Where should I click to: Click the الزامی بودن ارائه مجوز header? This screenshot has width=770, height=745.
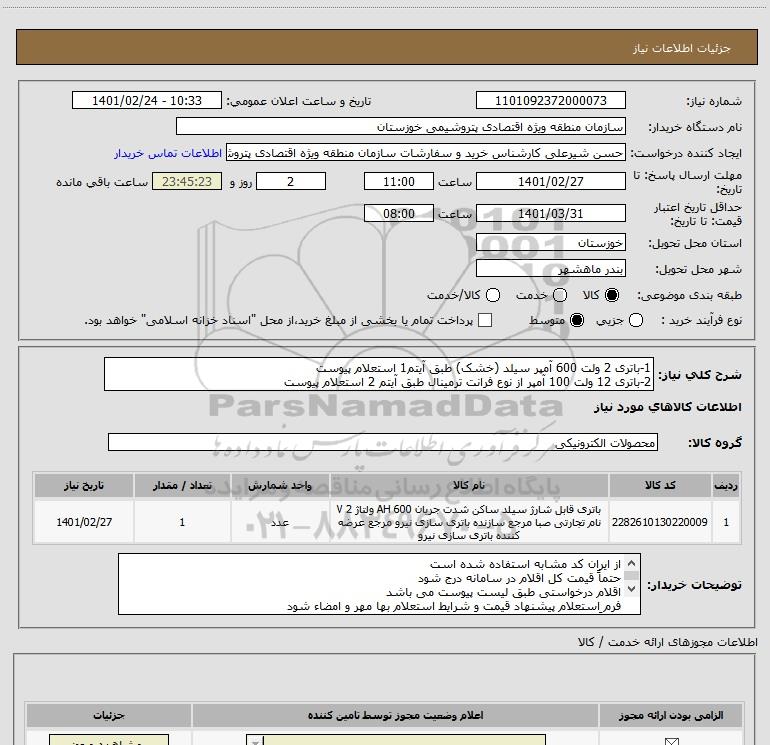point(671,715)
